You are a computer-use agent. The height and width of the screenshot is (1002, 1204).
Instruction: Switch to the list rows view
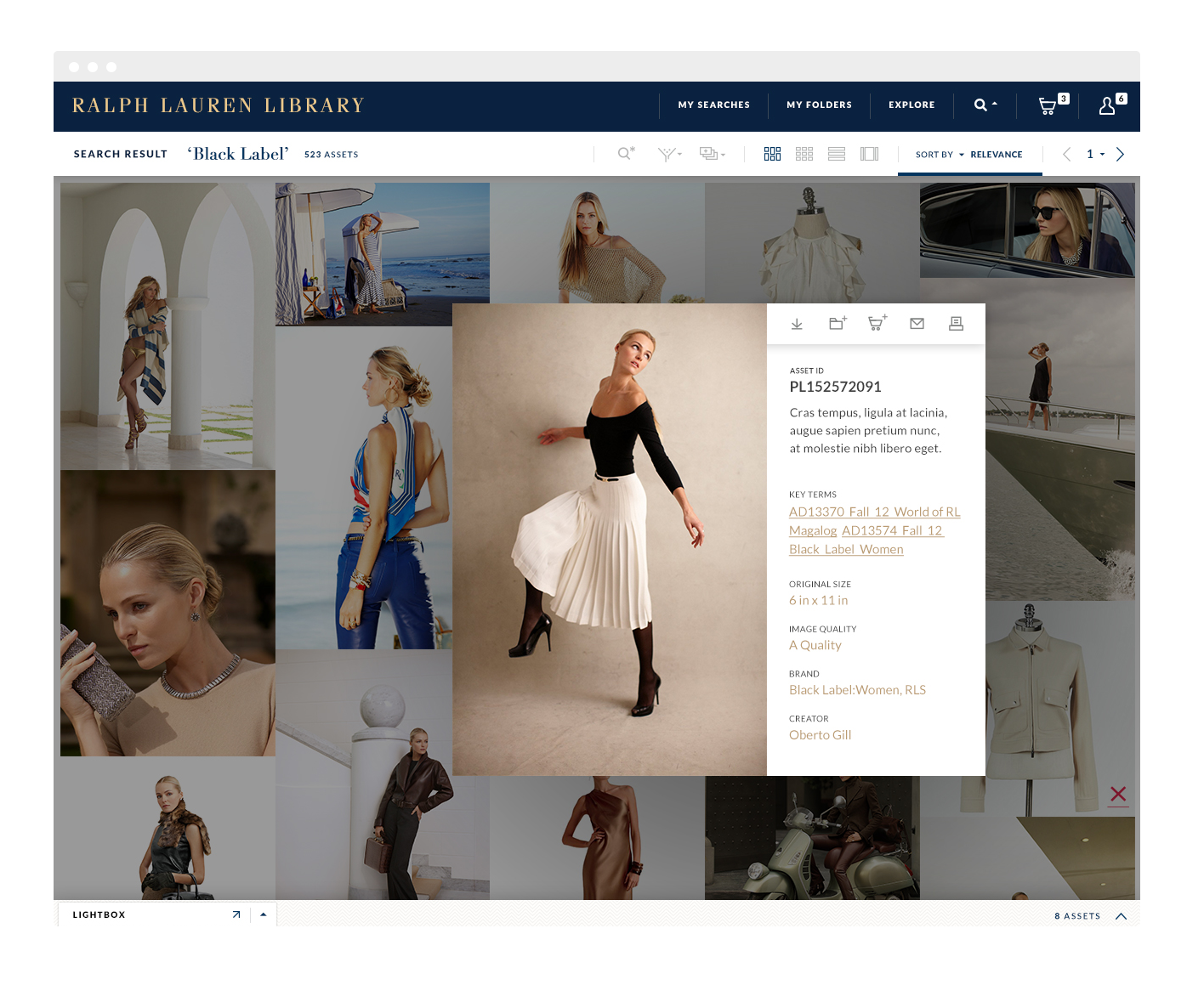837,154
